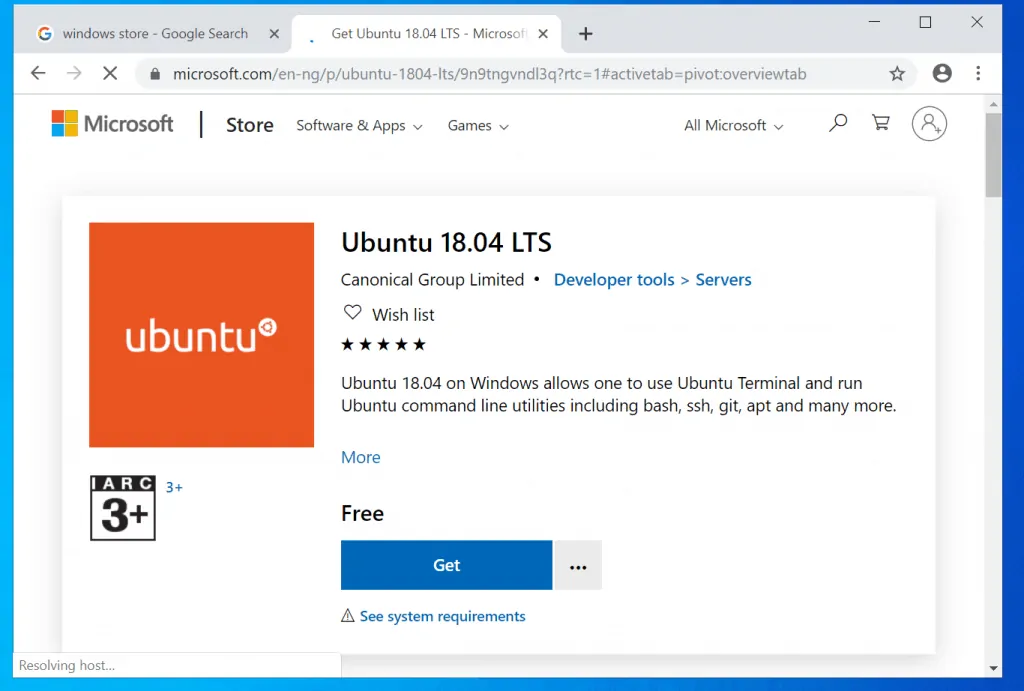Open the shopping cart icon
1024x691 pixels.
click(x=880, y=123)
